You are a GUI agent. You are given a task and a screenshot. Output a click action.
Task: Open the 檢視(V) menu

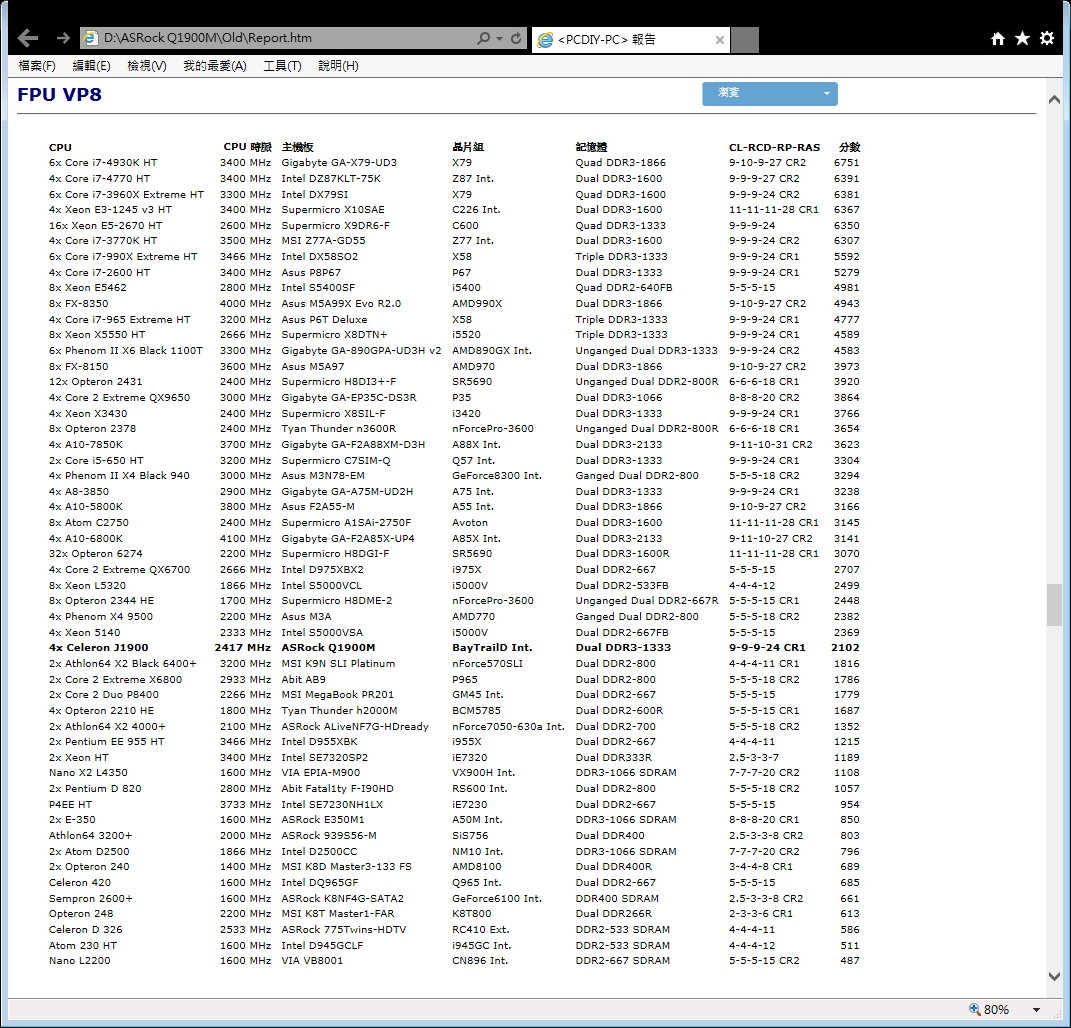(x=147, y=66)
